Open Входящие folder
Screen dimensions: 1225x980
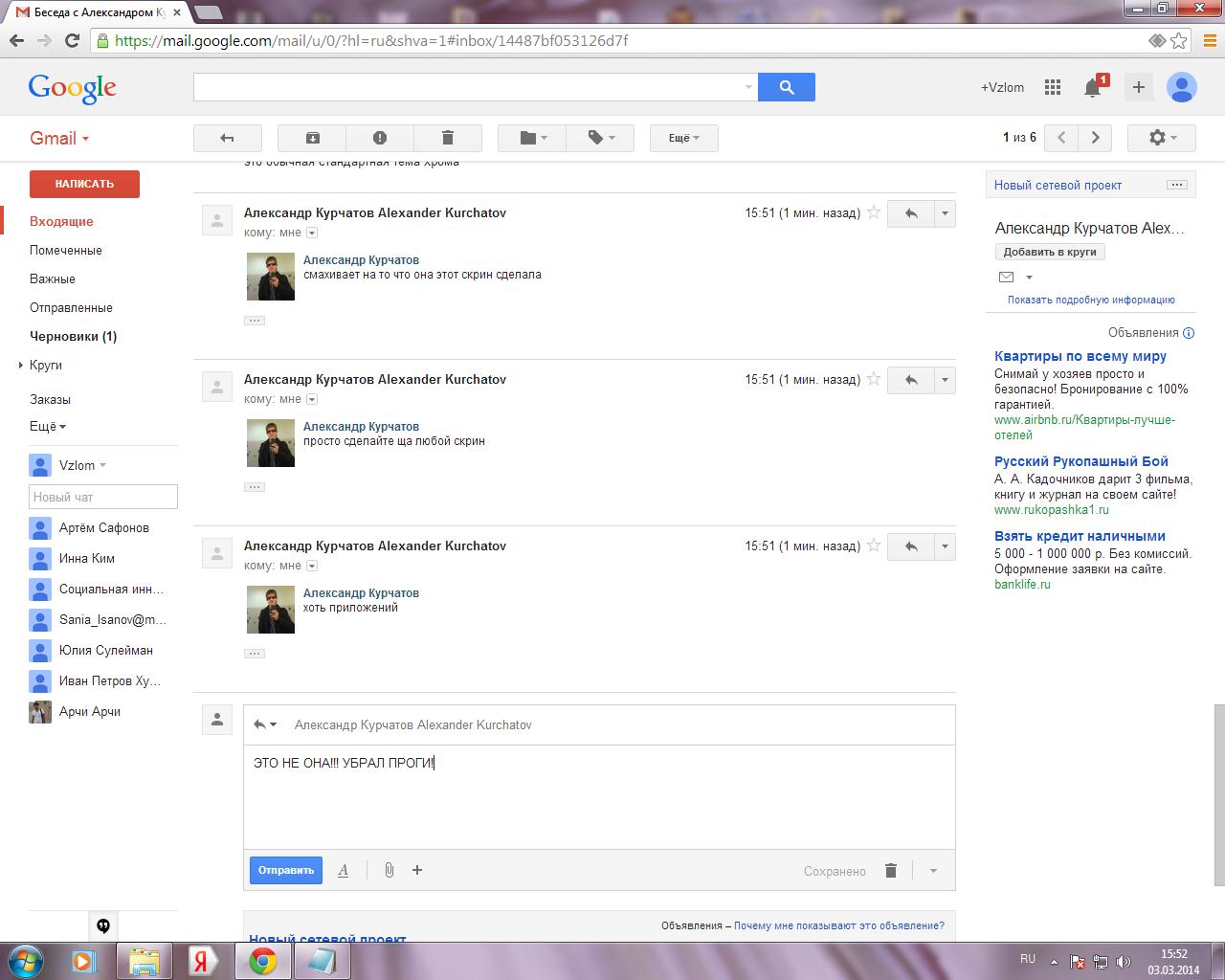pyautogui.click(x=61, y=221)
